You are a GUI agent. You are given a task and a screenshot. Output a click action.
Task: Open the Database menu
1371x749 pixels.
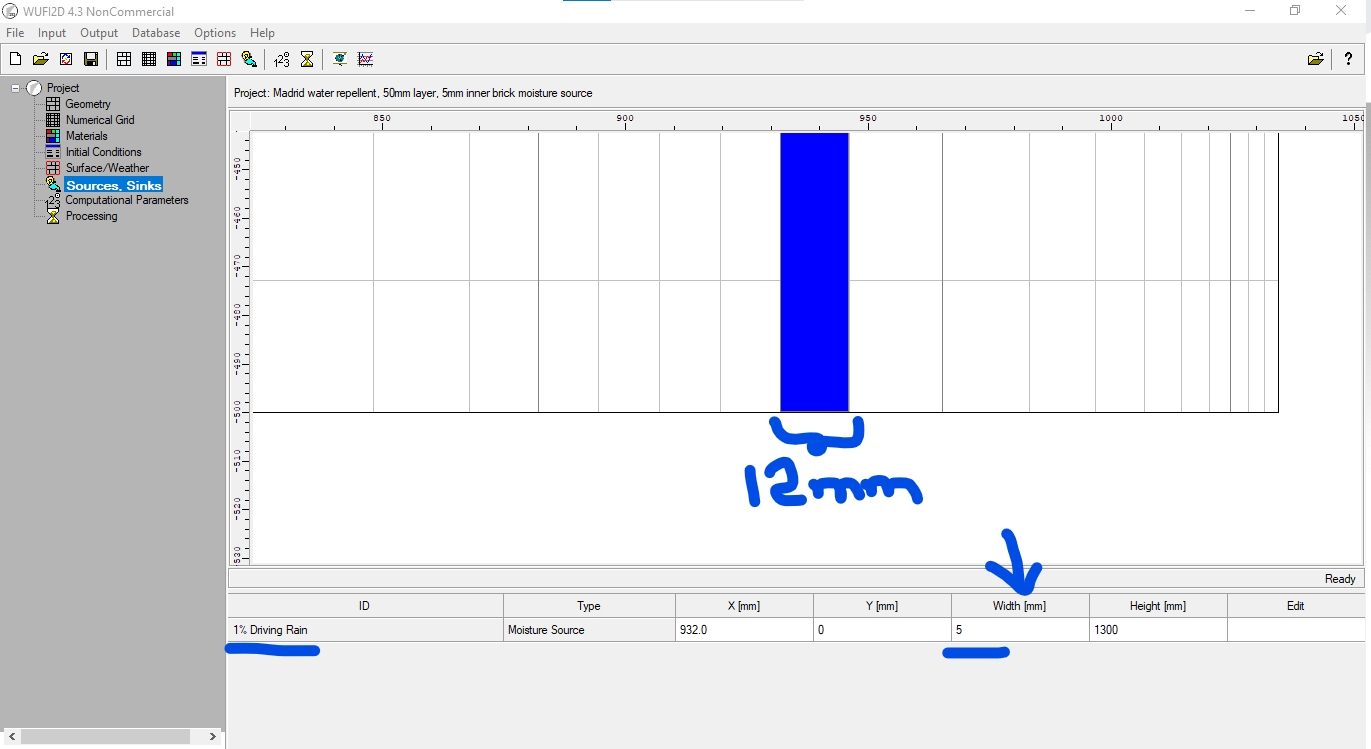coord(156,33)
